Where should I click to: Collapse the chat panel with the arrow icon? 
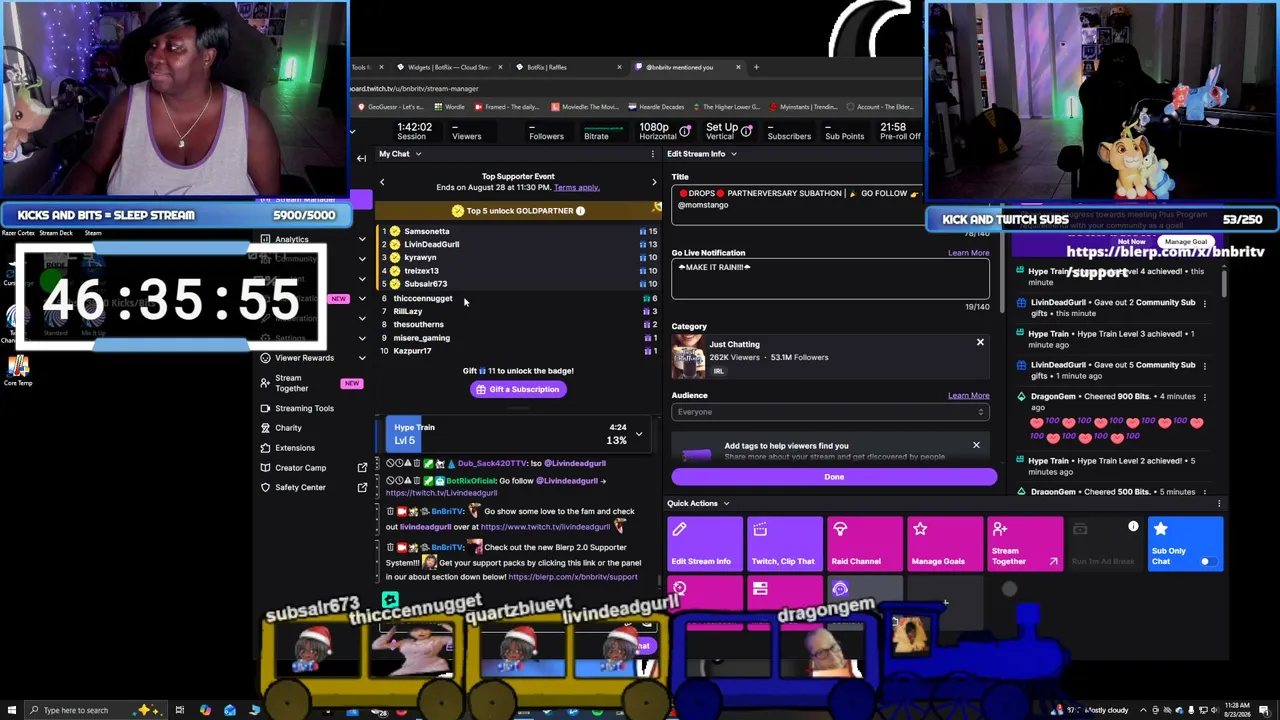[361, 158]
